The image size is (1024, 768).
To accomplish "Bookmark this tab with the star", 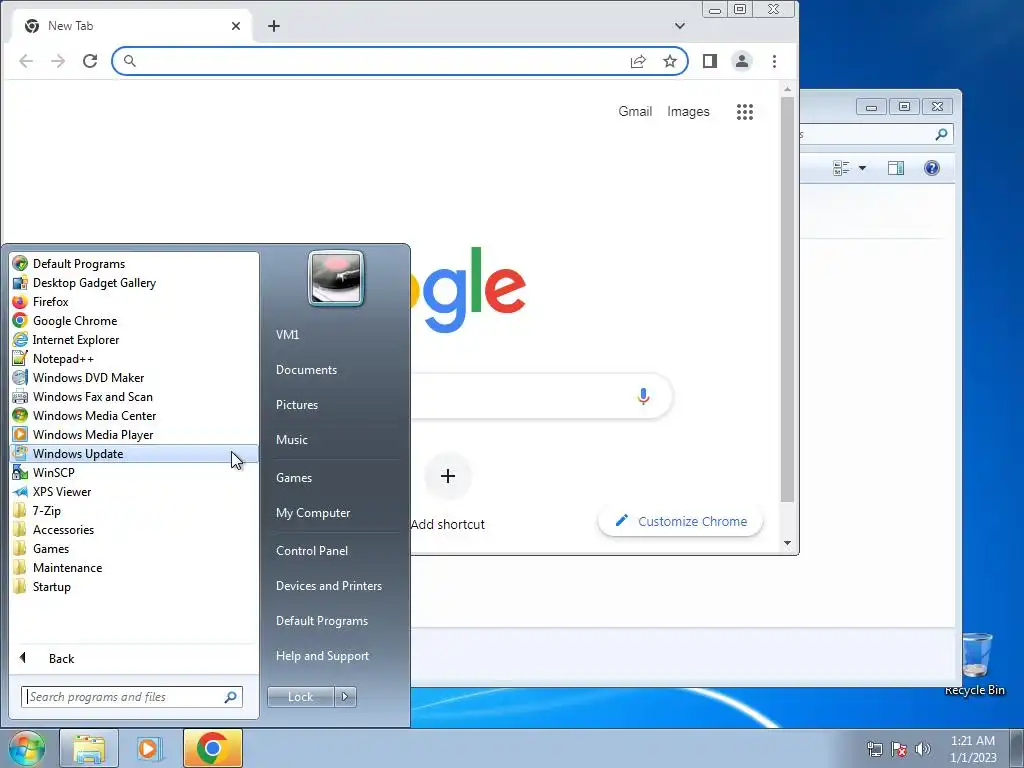I will coord(670,61).
